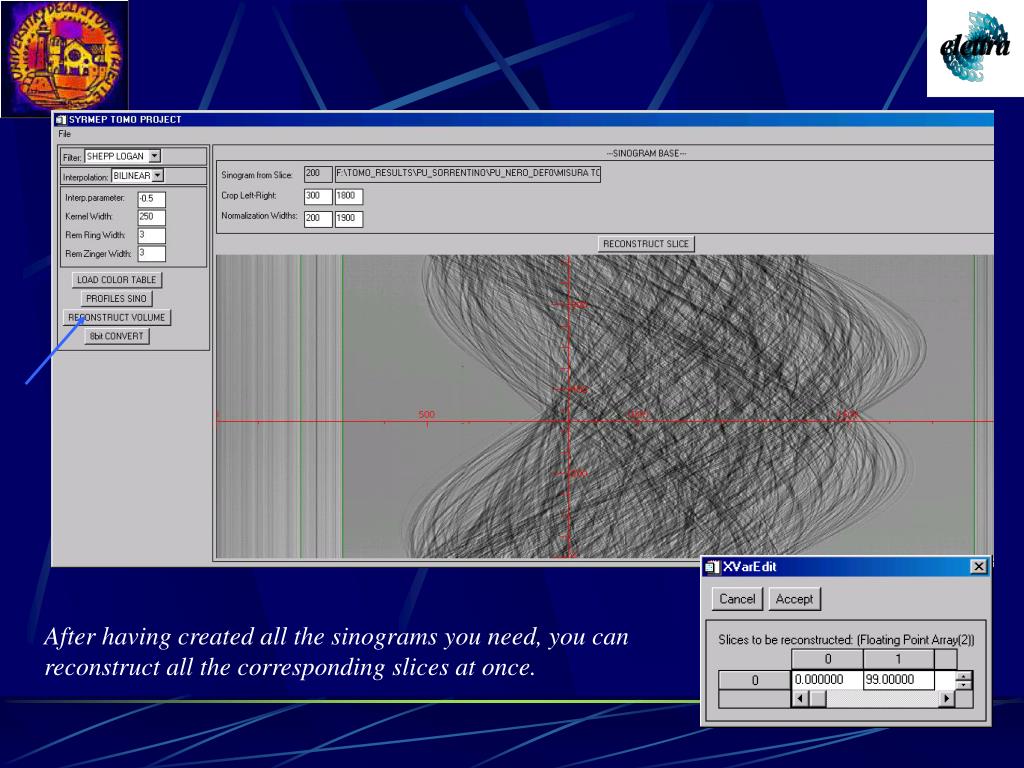
Task: Click XVarEdit table scroll right arrow
Action: tap(947, 699)
